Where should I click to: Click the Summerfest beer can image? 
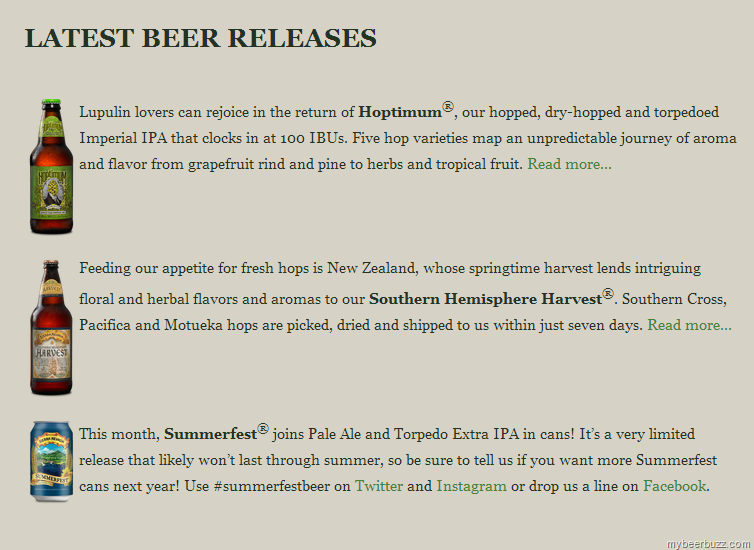point(51,461)
